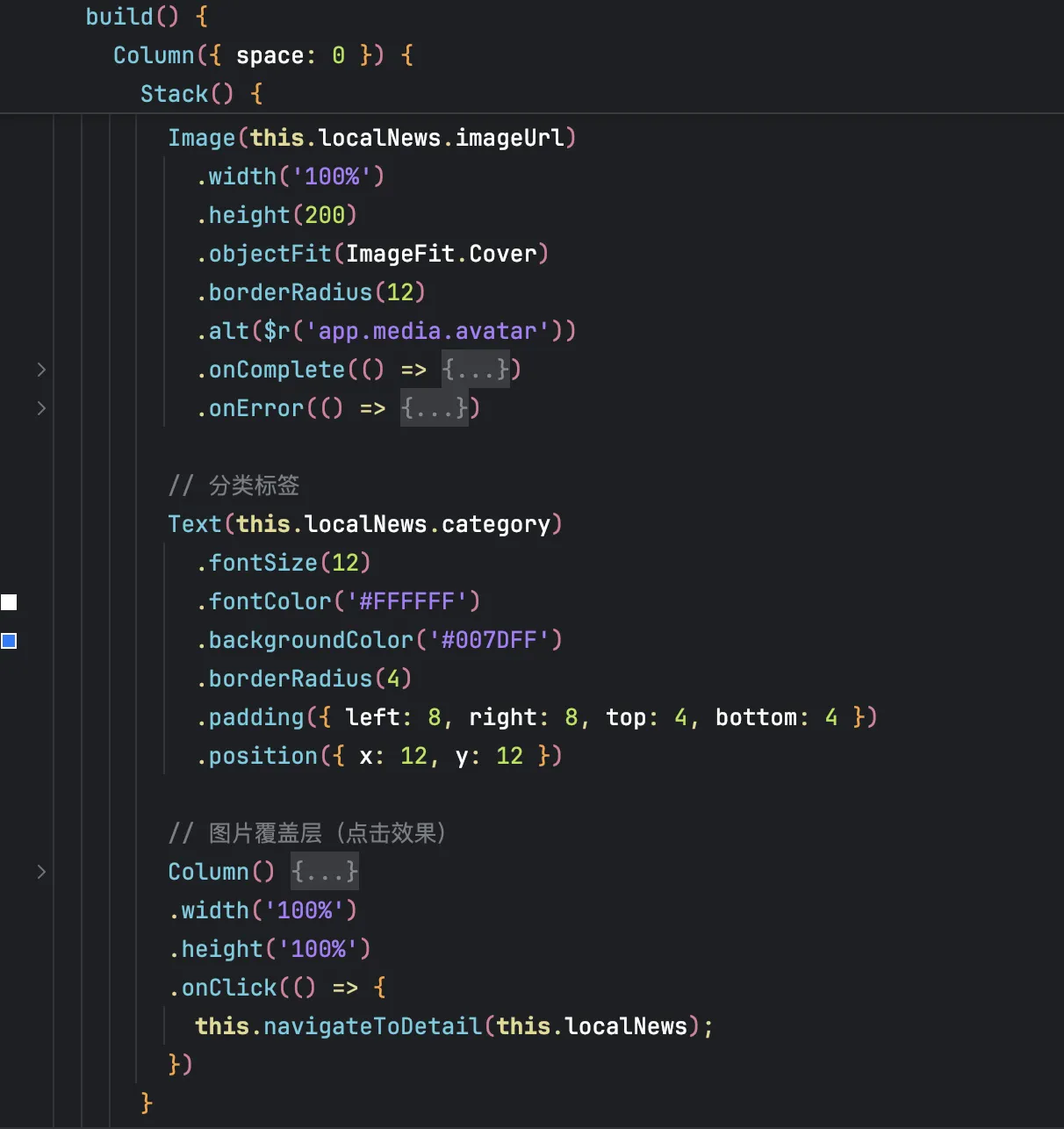This screenshot has width=1064, height=1129.
Task: Click the .fontSize(12) line
Action: pos(284,563)
